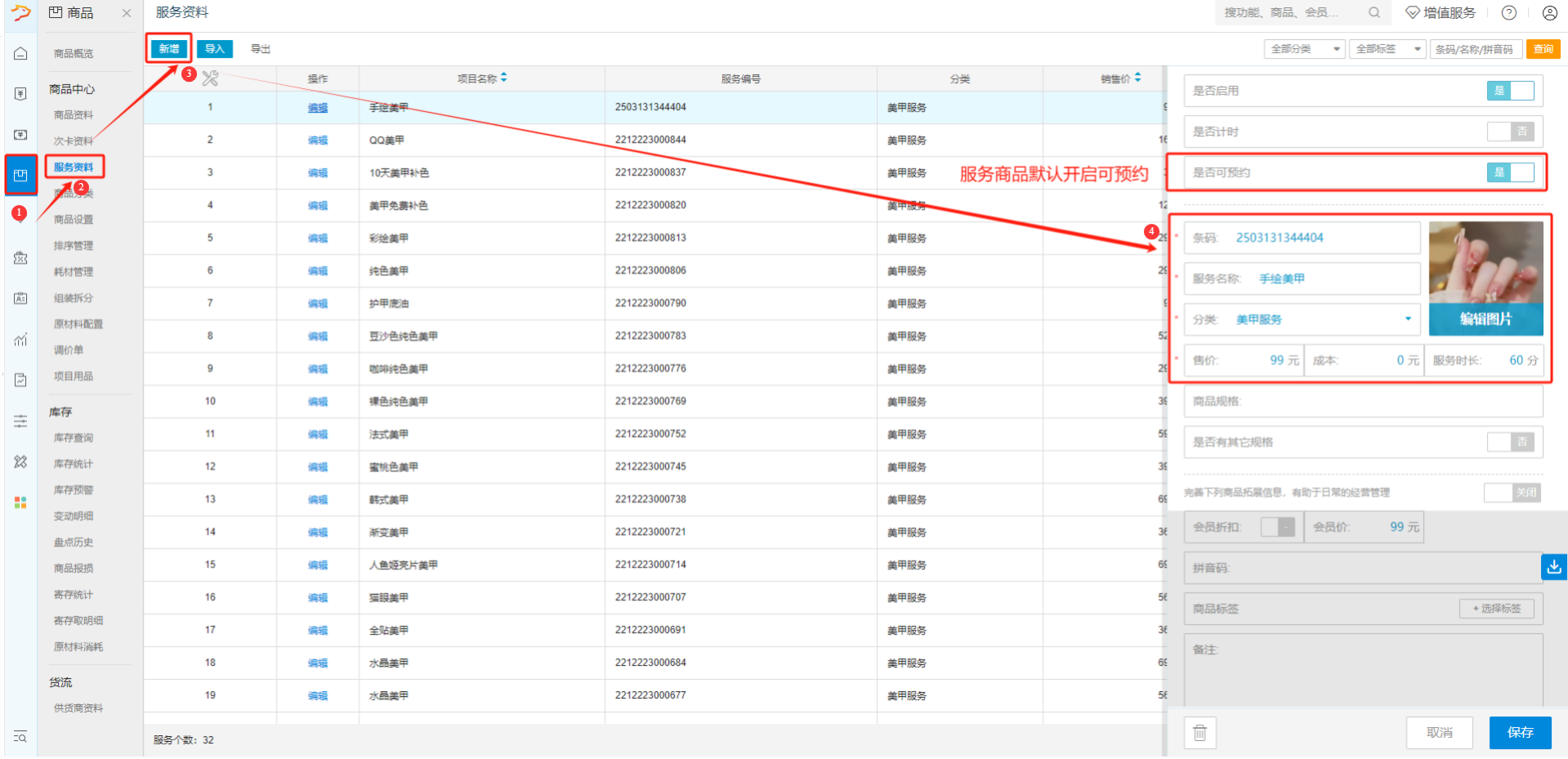
Task: Click the trash delete icon in form
Action: pos(1199,733)
